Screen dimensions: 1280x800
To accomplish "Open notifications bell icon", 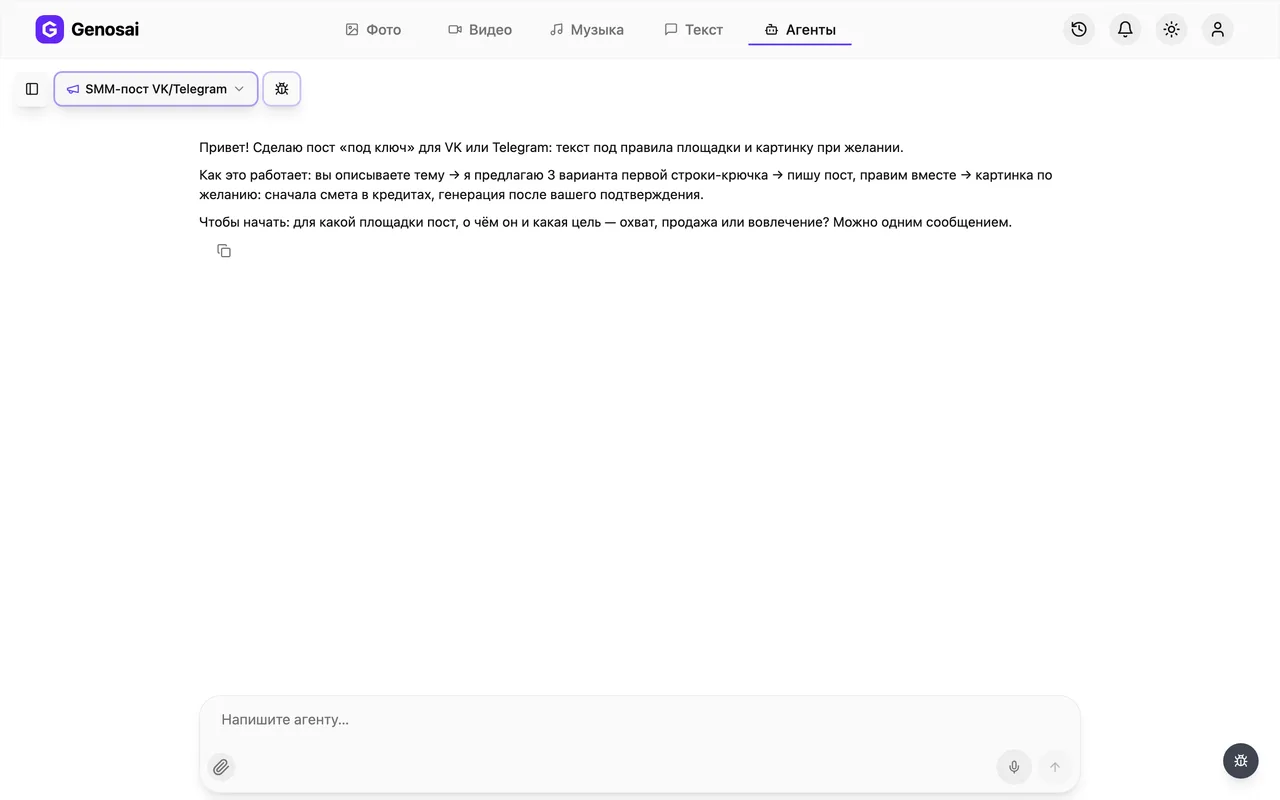I will click(x=1125, y=29).
